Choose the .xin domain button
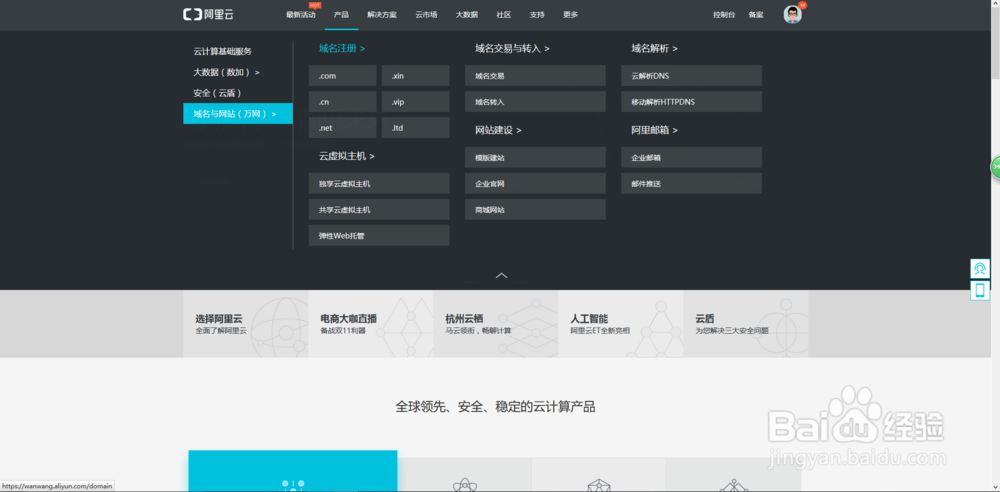 (415, 75)
